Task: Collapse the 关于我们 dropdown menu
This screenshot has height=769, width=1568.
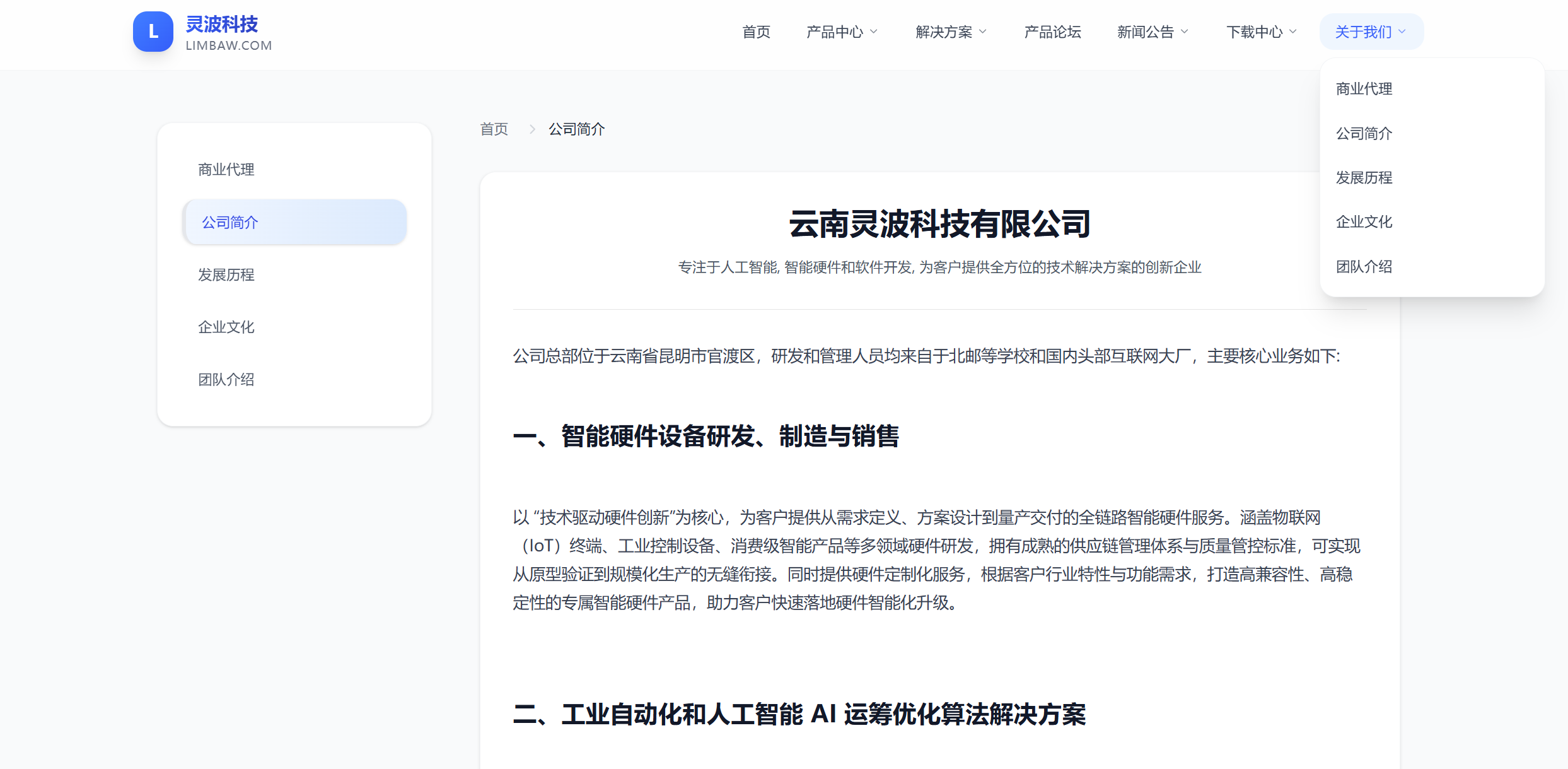Action: (1371, 32)
